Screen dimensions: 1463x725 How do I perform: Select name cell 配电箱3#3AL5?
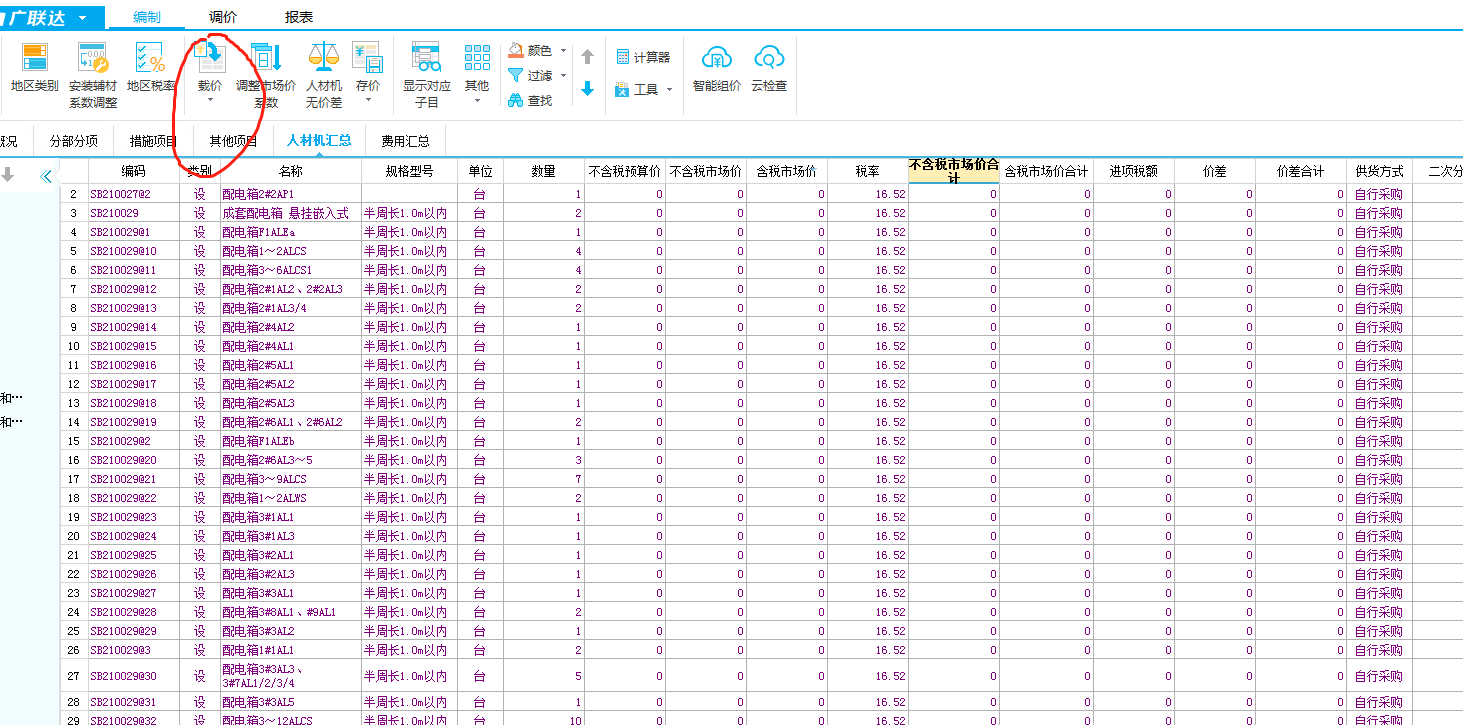coord(290,702)
